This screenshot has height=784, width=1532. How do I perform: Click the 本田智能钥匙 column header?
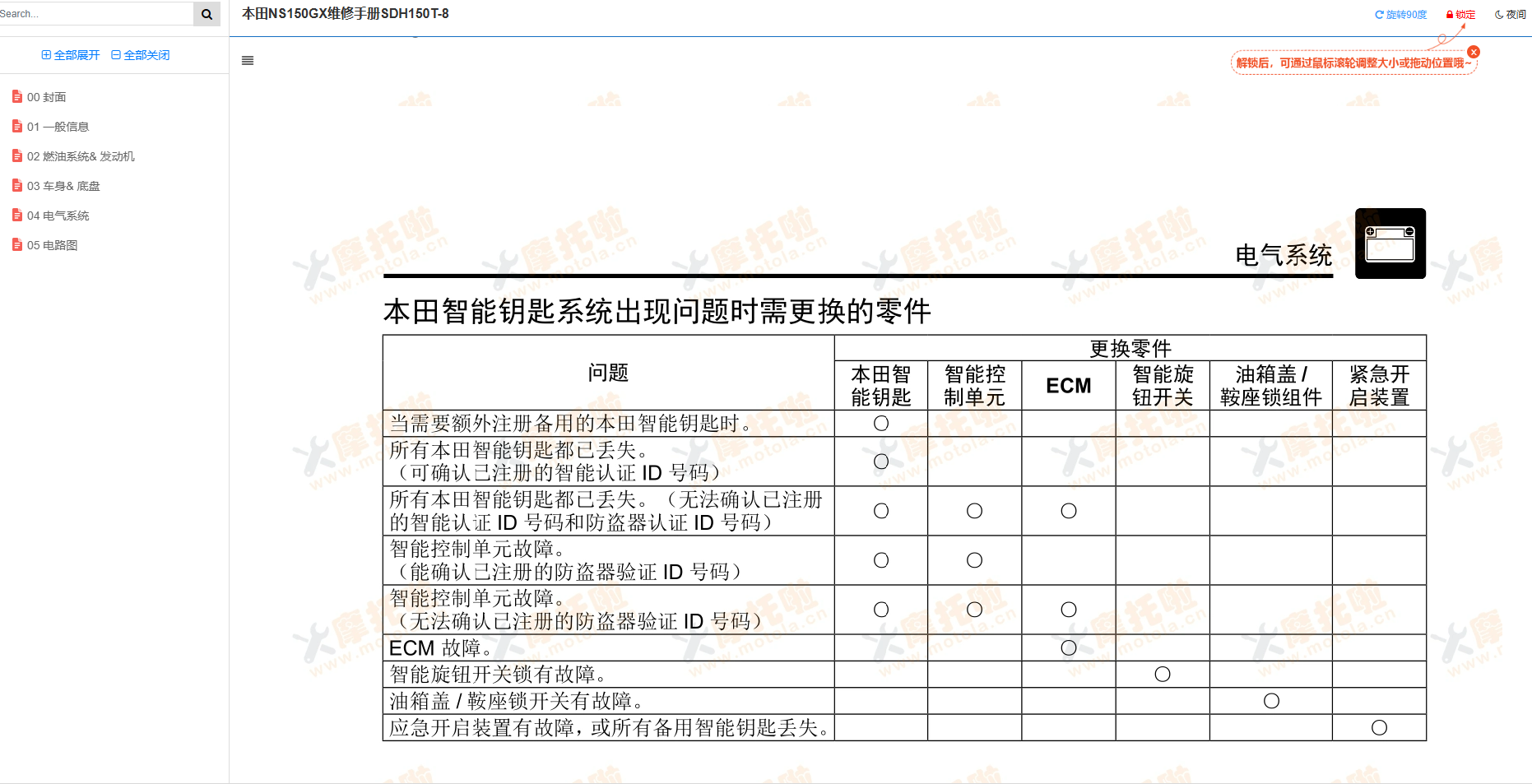pos(881,386)
